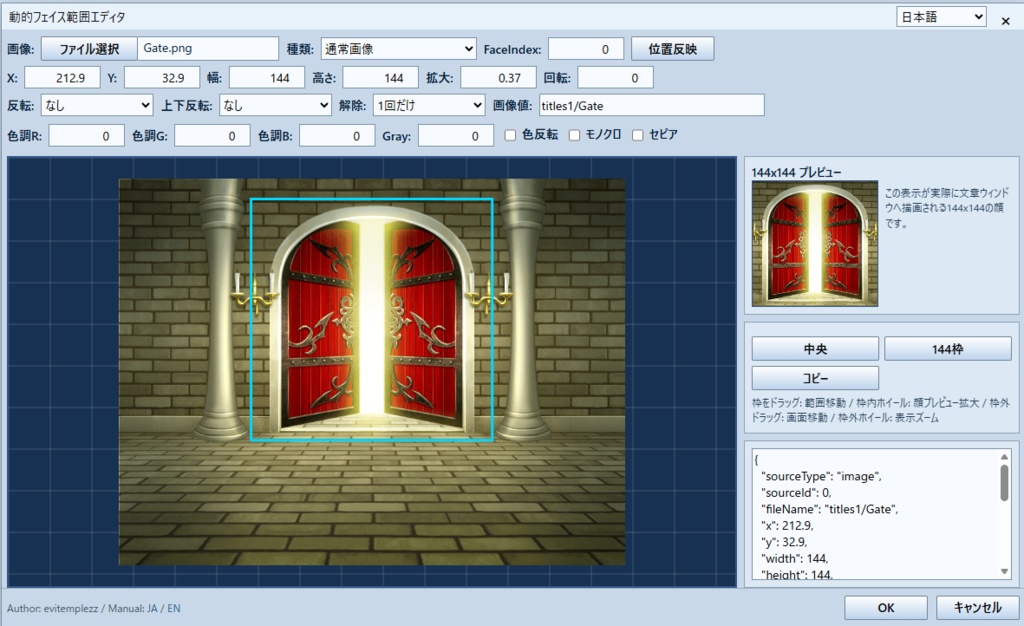Click the ファイル選択 file select button
Viewport: 1024px width, 626px height.
89,49
